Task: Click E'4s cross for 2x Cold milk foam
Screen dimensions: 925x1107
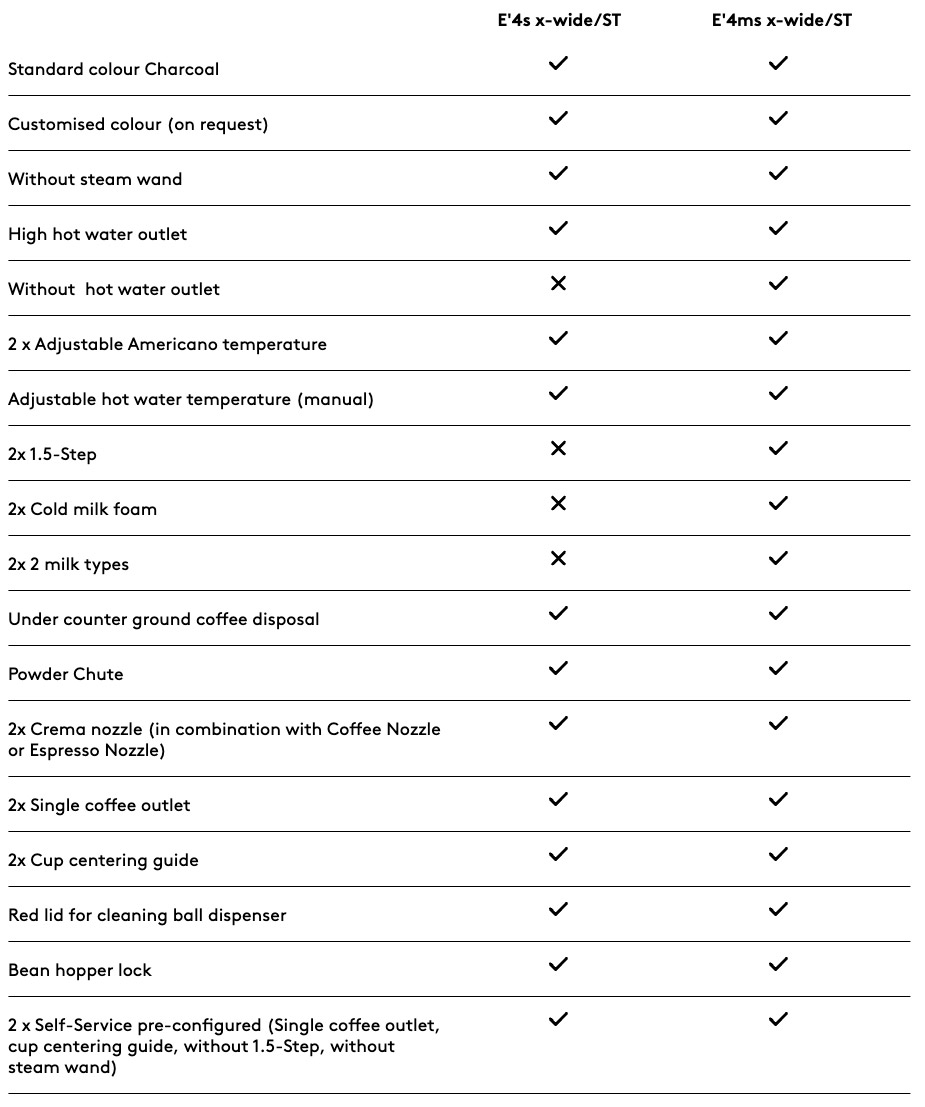Action: coord(558,504)
